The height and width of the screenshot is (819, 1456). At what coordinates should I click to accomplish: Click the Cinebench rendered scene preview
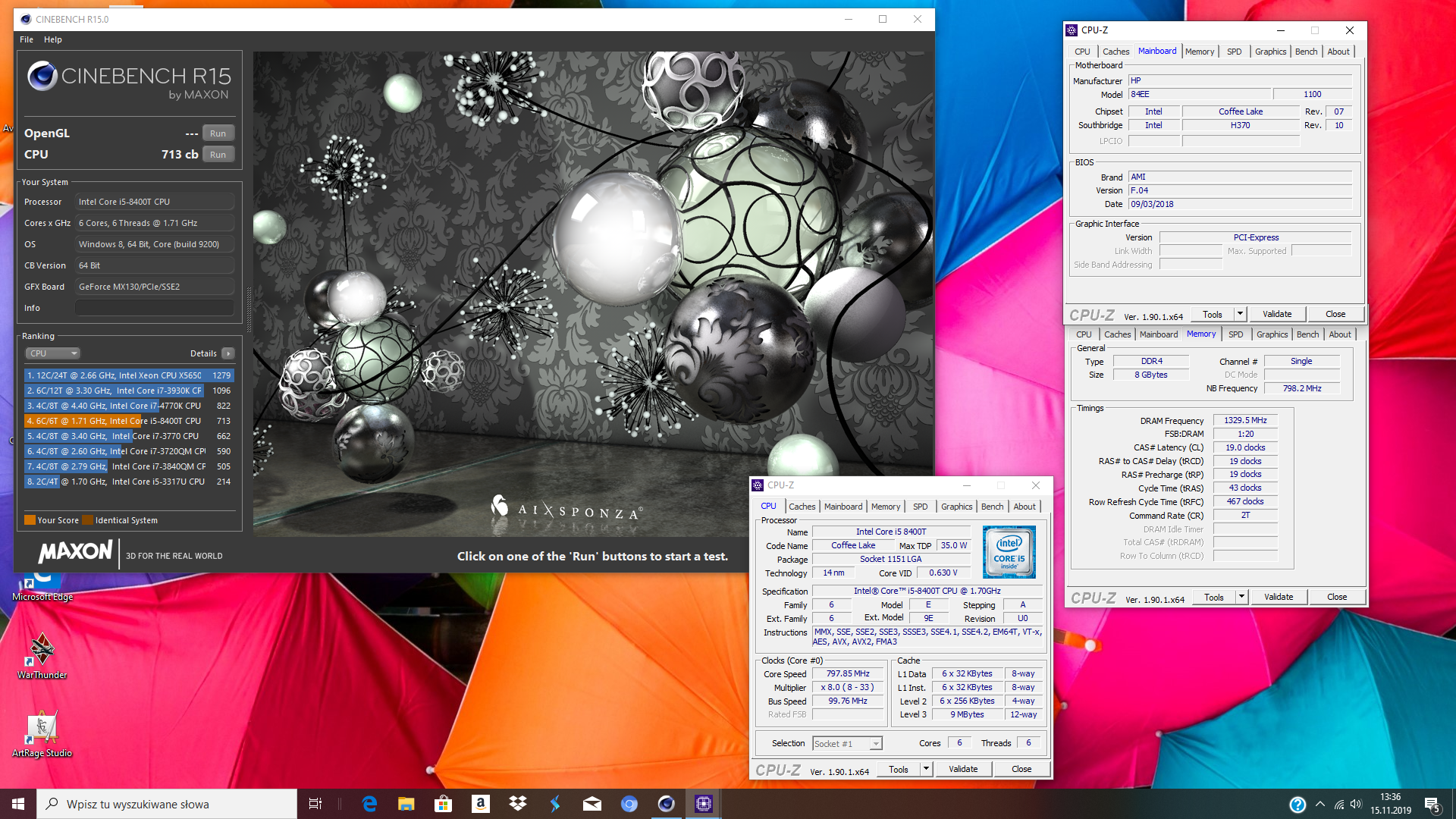tap(593, 294)
